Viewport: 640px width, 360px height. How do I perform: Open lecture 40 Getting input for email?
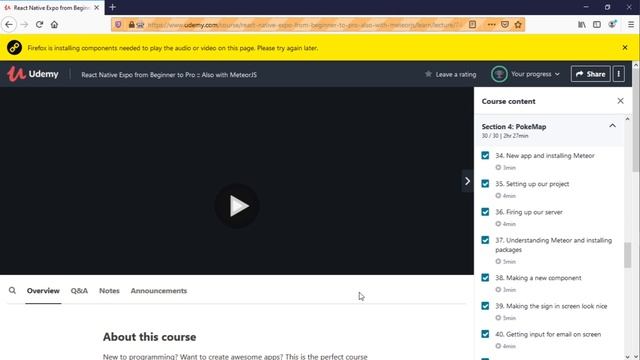pyautogui.click(x=548, y=334)
